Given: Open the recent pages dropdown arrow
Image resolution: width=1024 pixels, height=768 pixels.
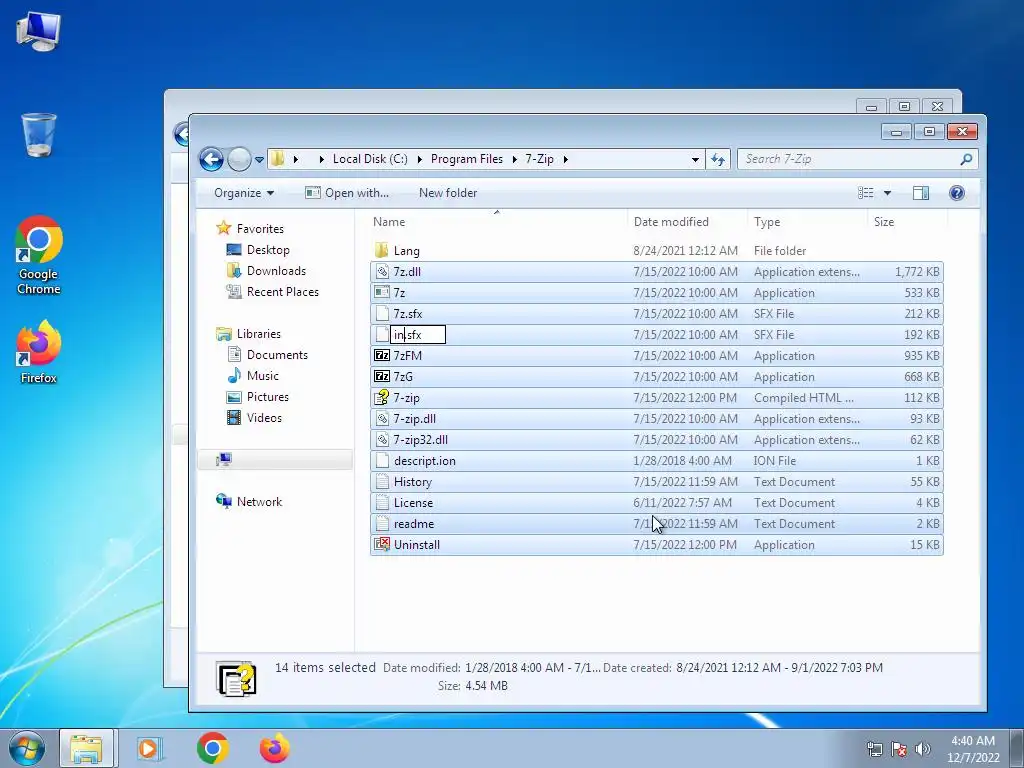Looking at the screenshot, I should pos(259,159).
